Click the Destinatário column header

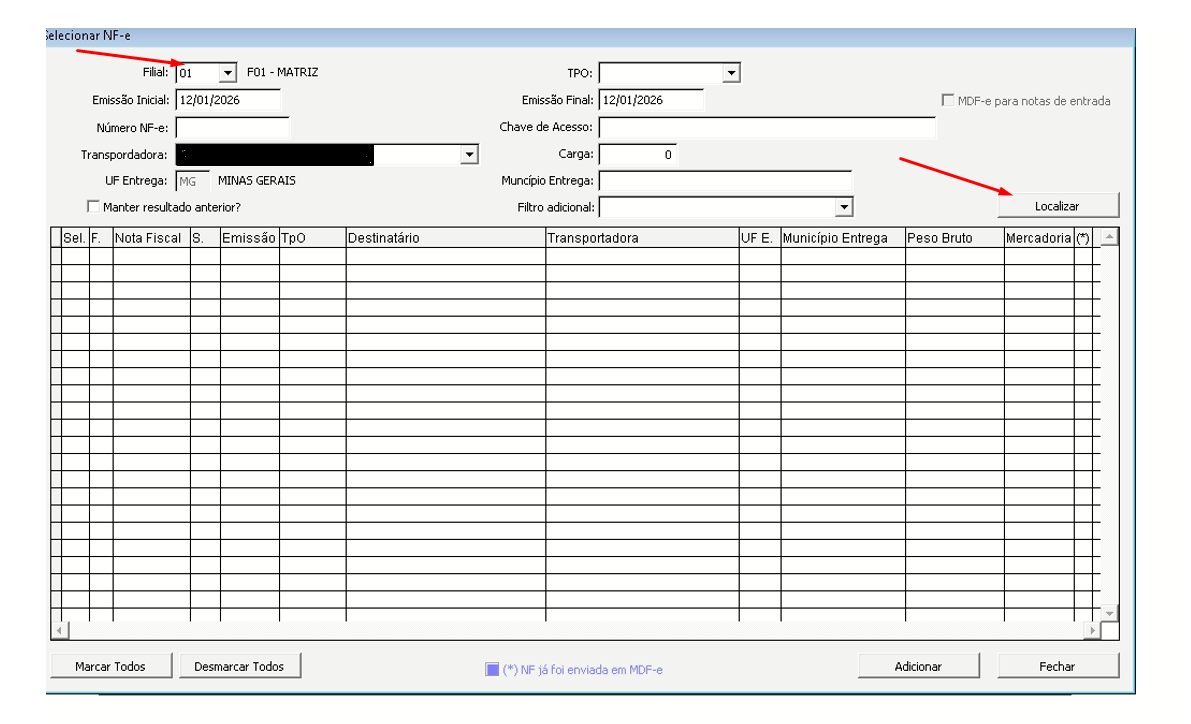[x=445, y=238]
